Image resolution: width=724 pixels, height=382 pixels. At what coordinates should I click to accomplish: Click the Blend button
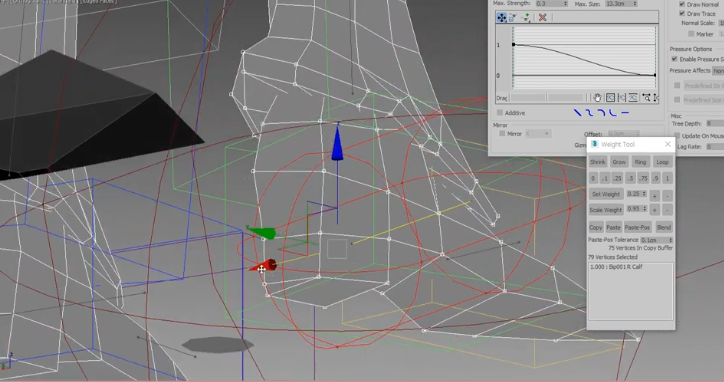(664, 227)
